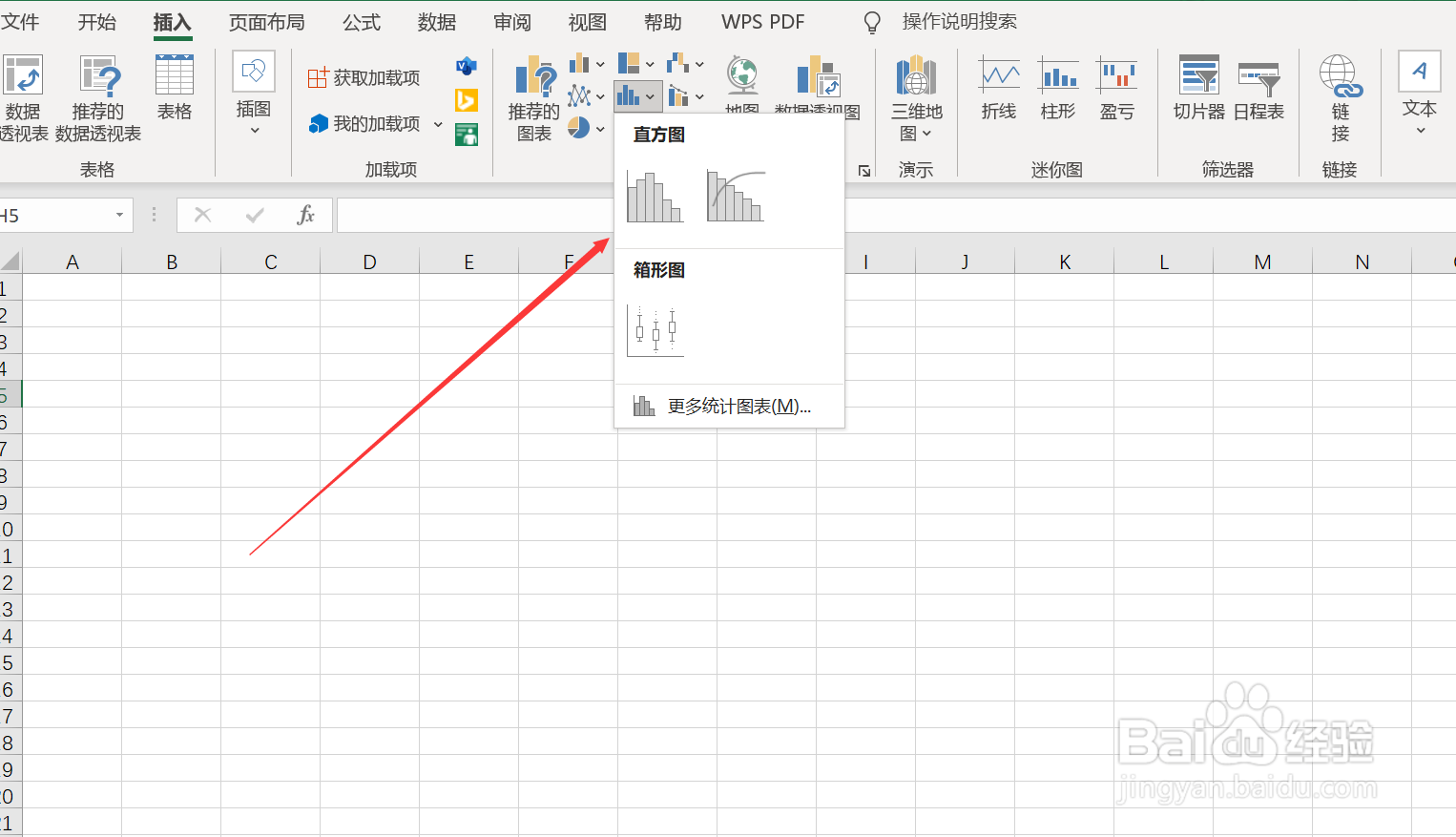Click the 数据透视图 (PivotChart) icon
The image size is (1456, 837).
pos(818,76)
